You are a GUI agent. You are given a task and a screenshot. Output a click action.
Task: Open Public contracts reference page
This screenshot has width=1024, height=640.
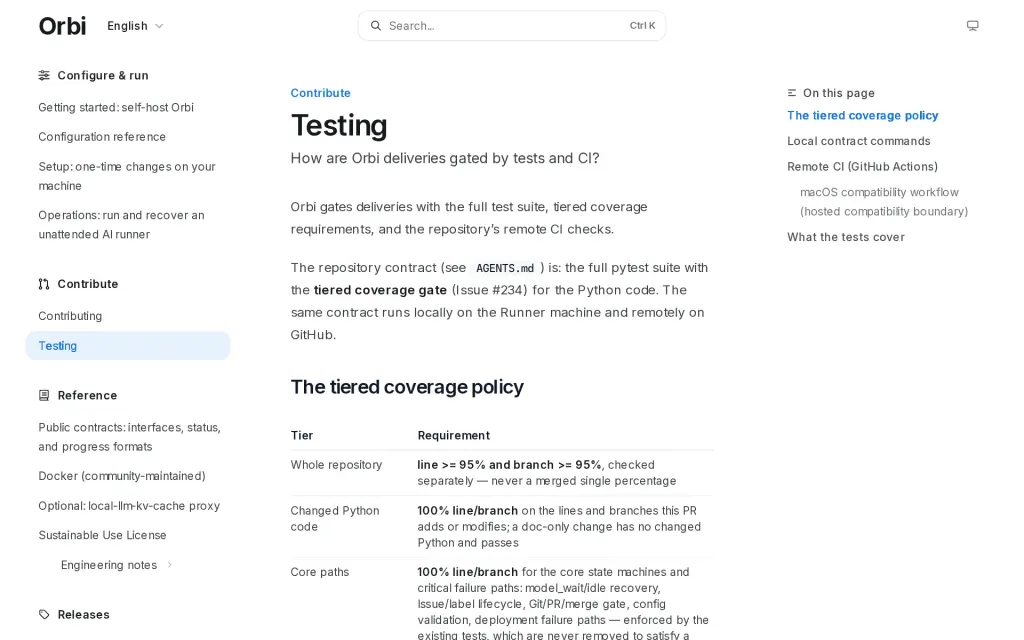[x=129, y=437]
